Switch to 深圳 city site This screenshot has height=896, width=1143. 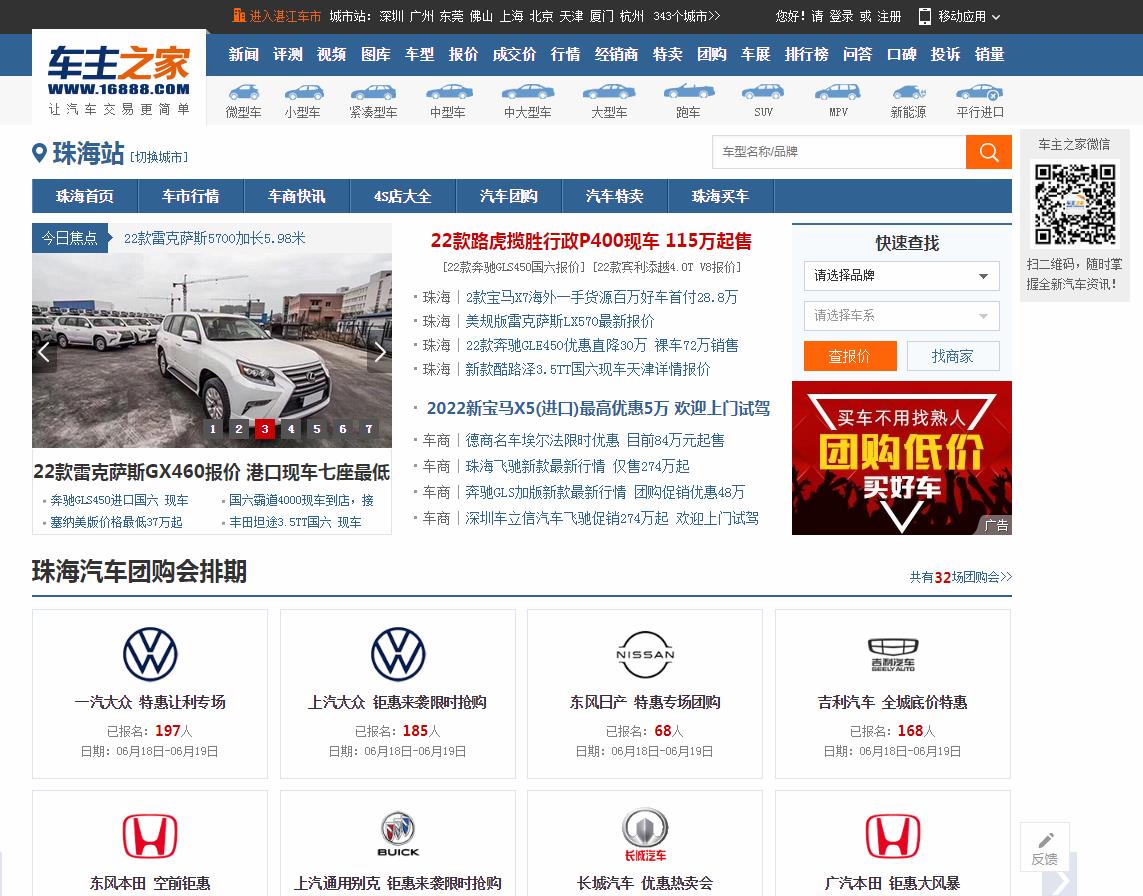click(x=391, y=16)
